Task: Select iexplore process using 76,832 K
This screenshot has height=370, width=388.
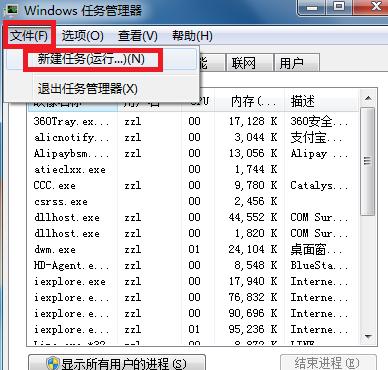Action: (193, 297)
